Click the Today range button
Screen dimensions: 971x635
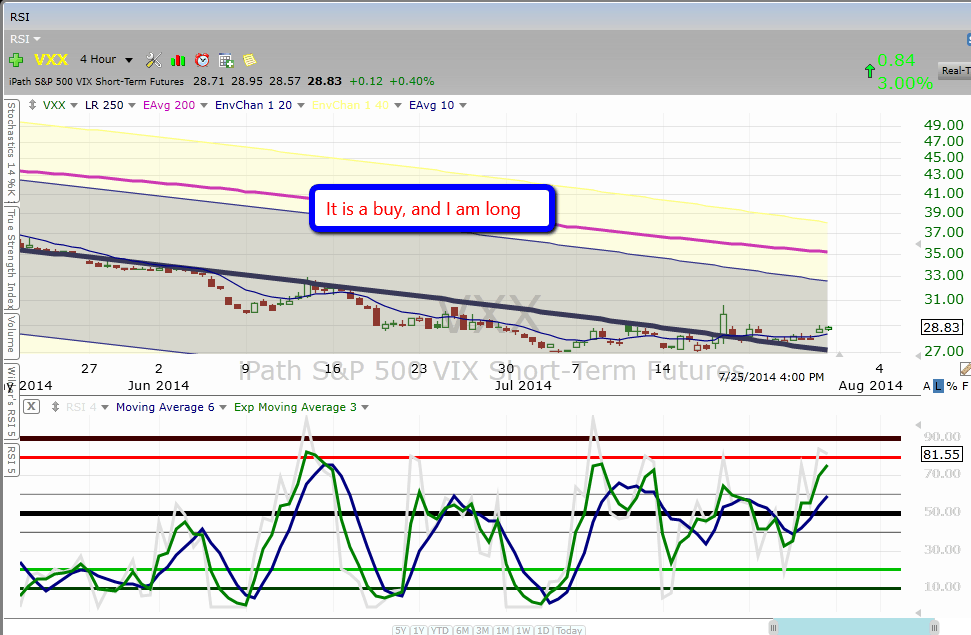click(x=569, y=630)
